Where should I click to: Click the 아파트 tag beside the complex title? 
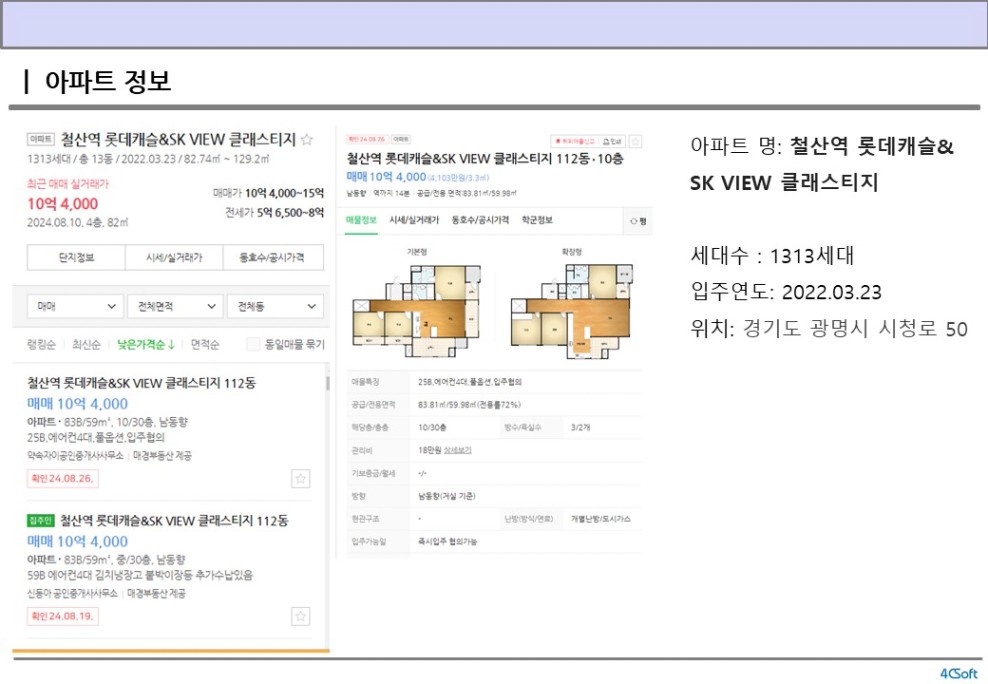[x=41, y=139]
